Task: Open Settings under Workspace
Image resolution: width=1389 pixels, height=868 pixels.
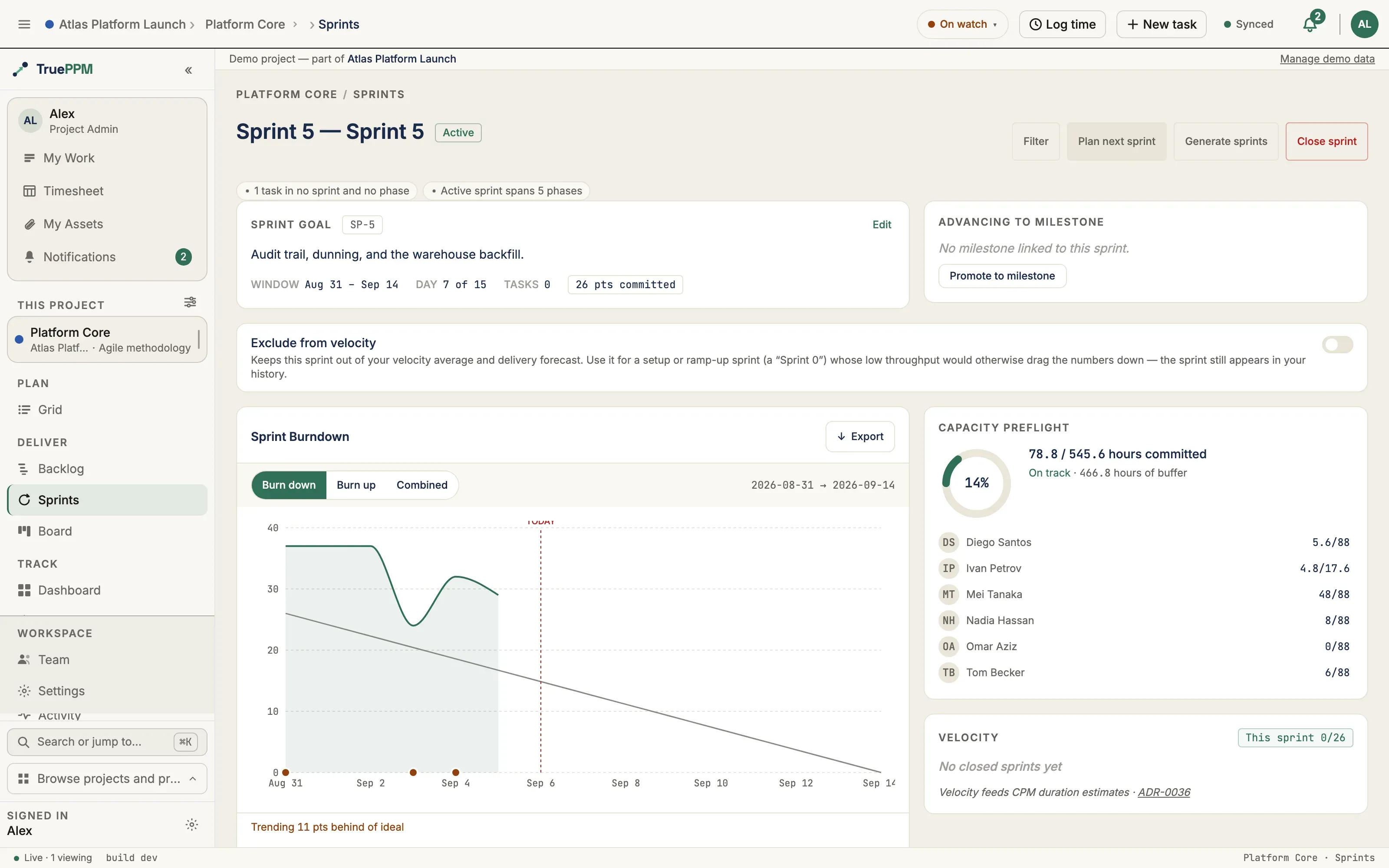Action: coord(107,690)
